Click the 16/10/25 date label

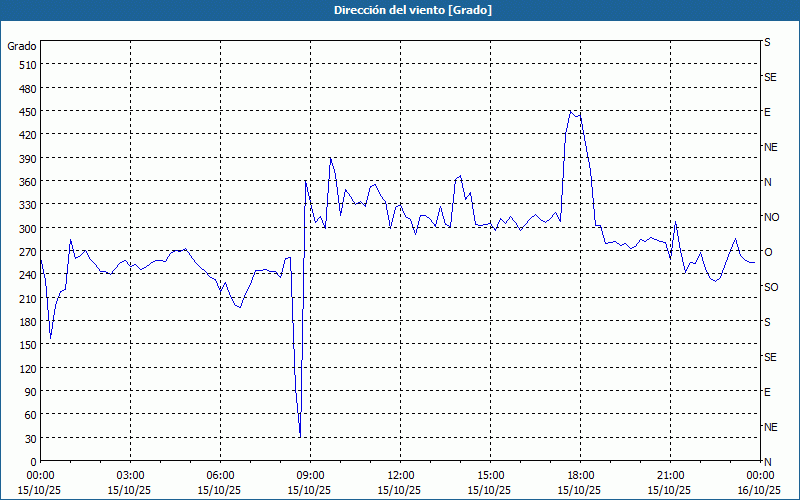click(760, 491)
